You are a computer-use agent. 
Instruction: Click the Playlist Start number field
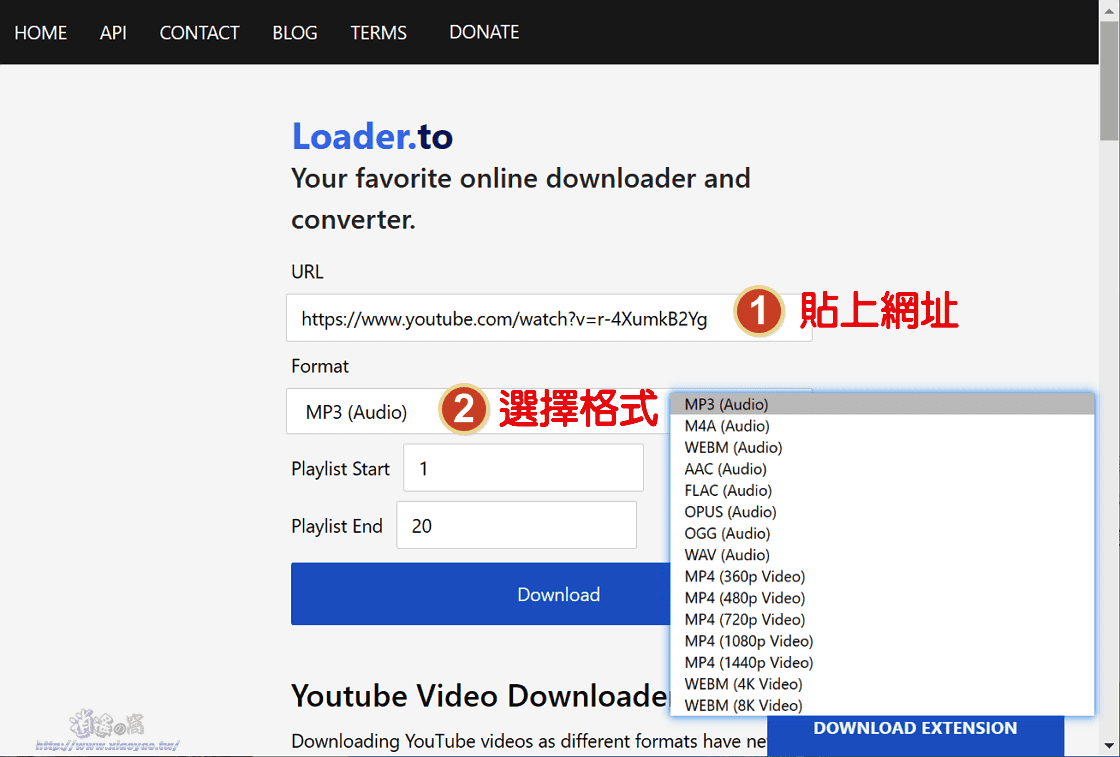pyautogui.click(x=523, y=467)
